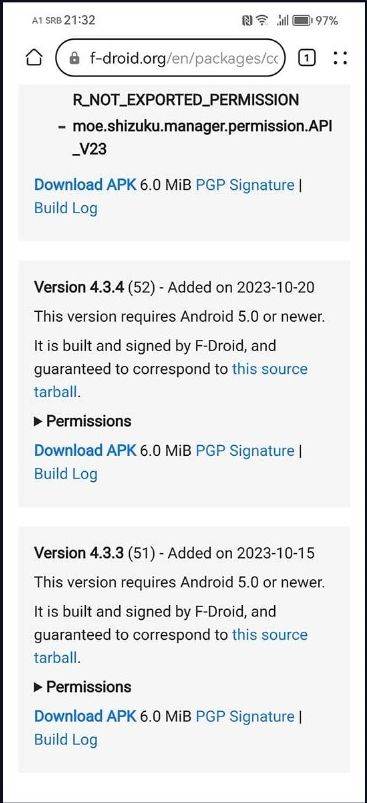
Task: Open source tarball link for Version 4.3.4
Action: click(x=170, y=381)
